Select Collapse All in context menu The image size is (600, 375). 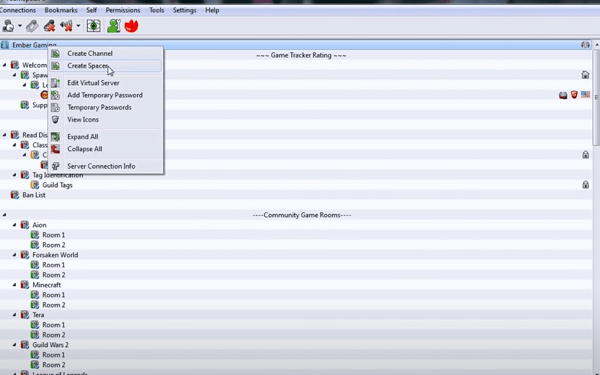(x=106, y=149)
